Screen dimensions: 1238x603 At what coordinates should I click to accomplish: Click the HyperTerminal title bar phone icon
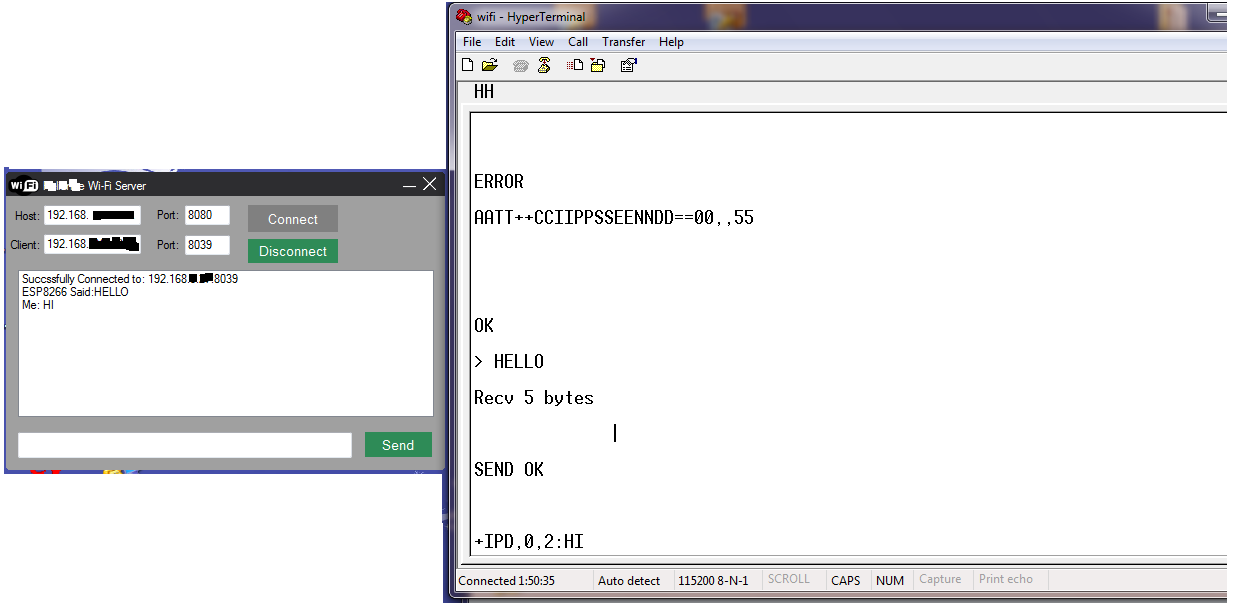[x=464, y=16]
